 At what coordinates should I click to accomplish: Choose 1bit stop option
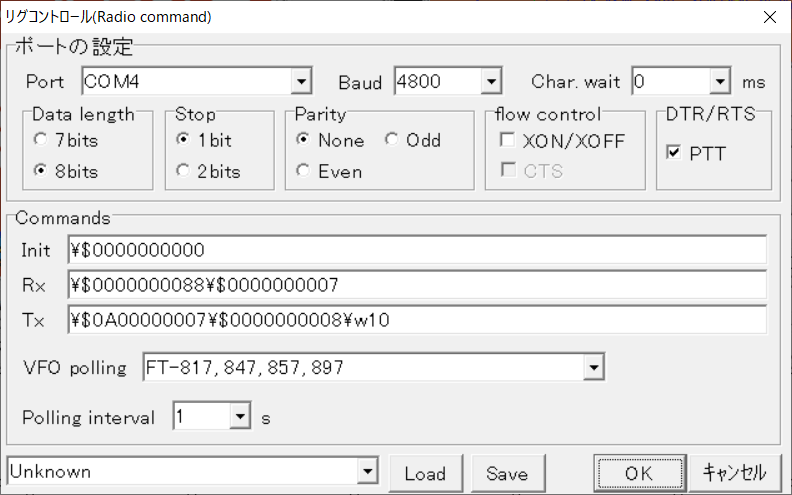(x=183, y=140)
